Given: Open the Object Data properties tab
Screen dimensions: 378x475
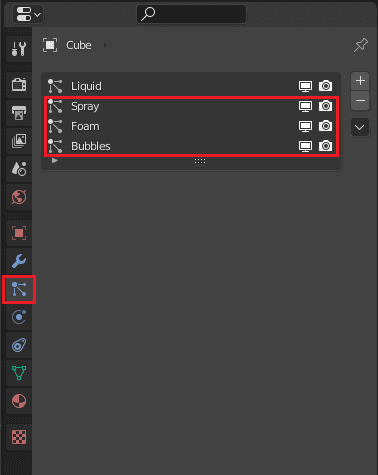Looking at the screenshot, I should click(x=19, y=373).
